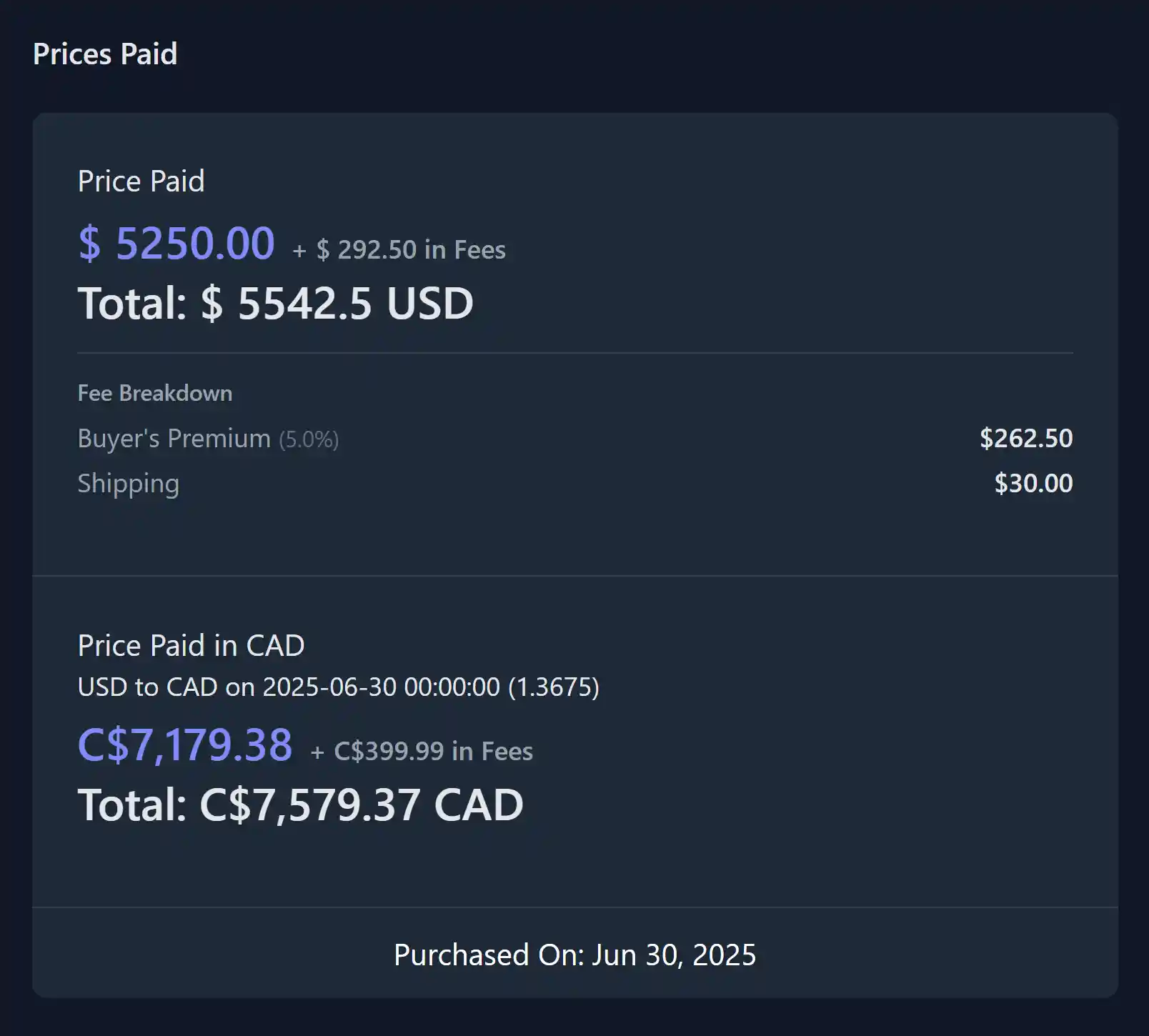The height and width of the screenshot is (1036, 1149).
Task: Click the "Purchased On: Jun 30, 2025" text
Action: coord(574,955)
